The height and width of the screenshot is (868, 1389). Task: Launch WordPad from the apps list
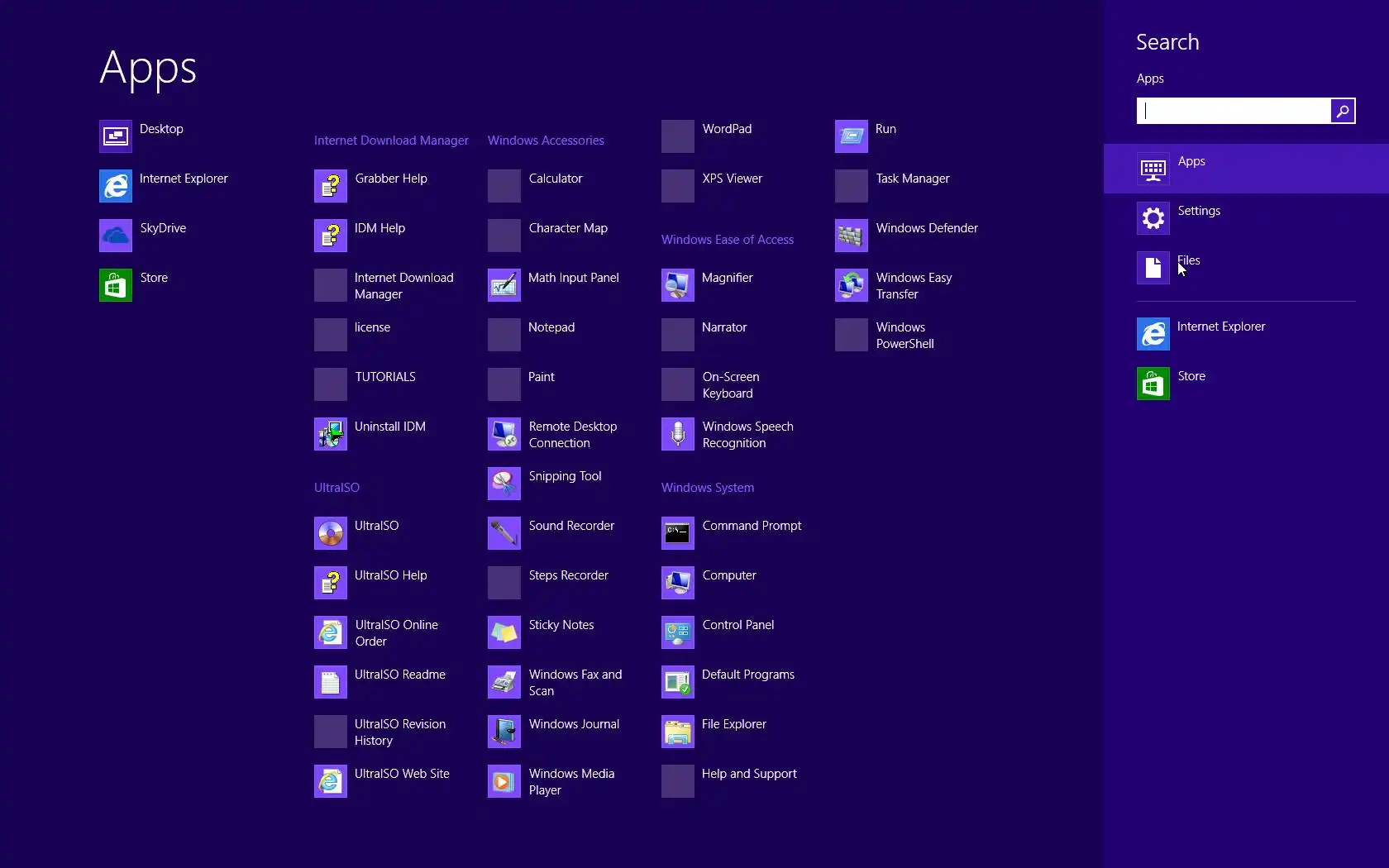(707, 136)
